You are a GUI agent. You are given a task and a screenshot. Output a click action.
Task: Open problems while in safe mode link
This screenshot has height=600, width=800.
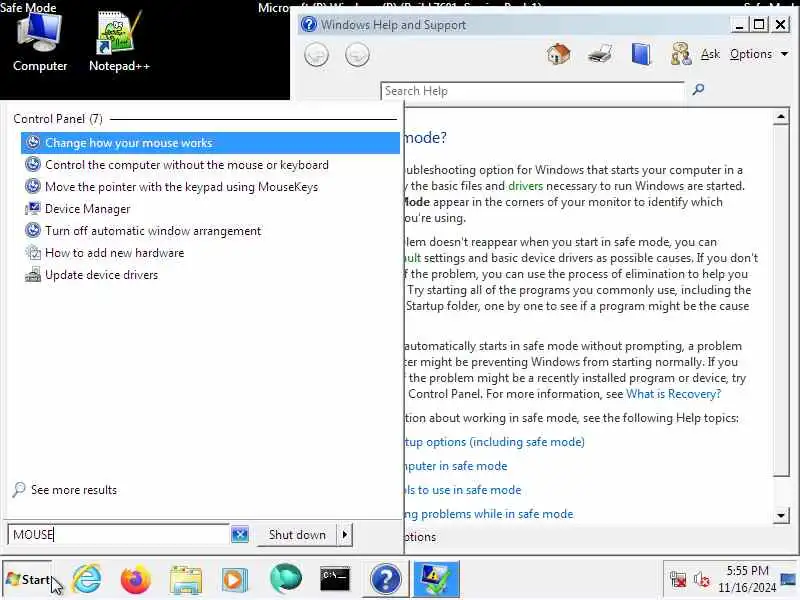pos(489,514)
